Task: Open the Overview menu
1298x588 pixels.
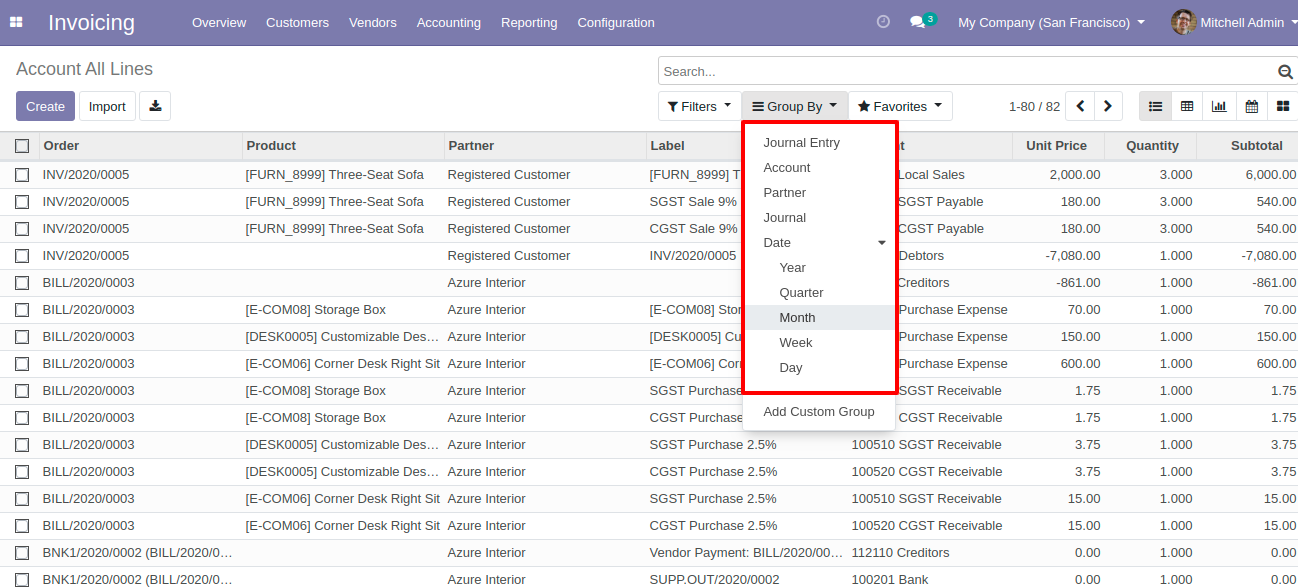Action: pyautogui.click(x=219, y=22)
